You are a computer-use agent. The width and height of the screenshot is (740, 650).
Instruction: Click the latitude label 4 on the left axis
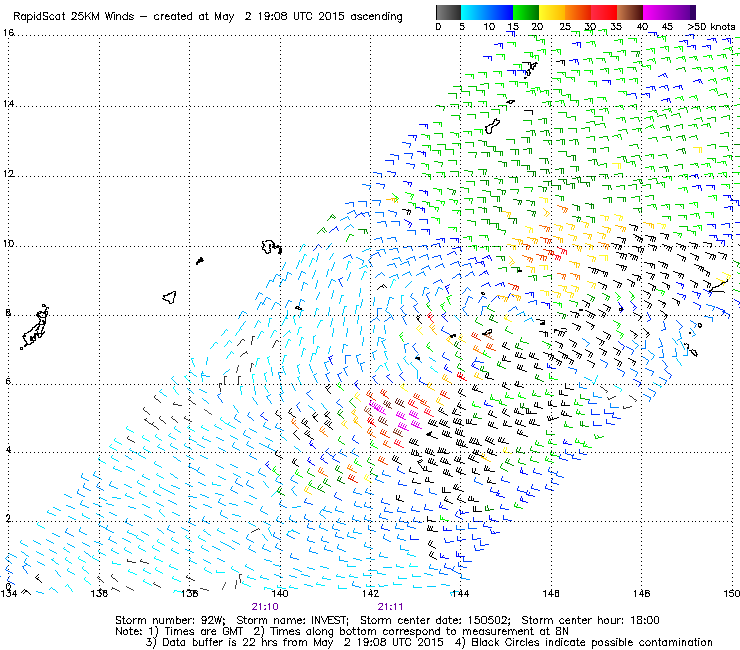(x=8, y=450)
